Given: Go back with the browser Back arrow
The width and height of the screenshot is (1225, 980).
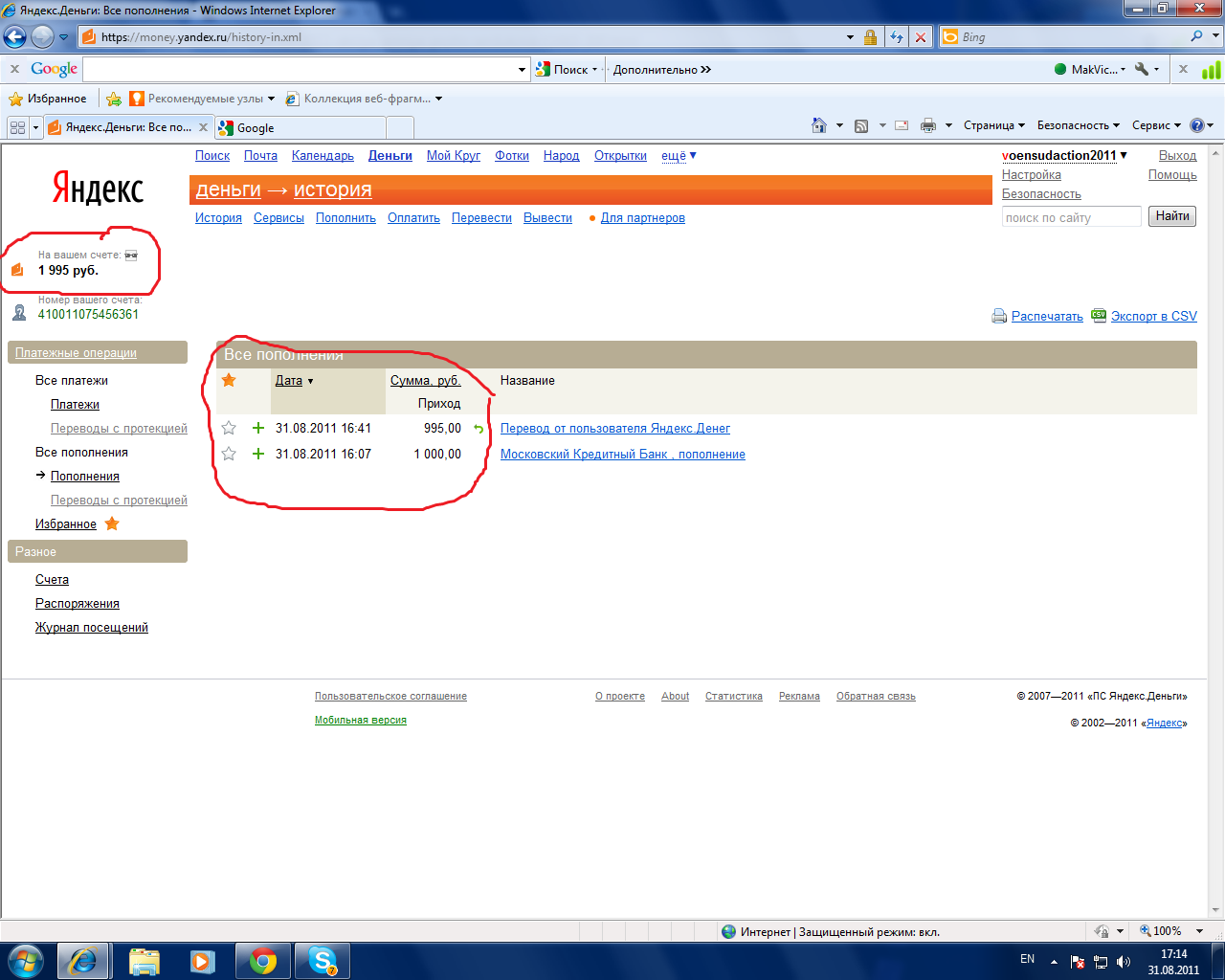Looking at the screenshot, I should [x=15, y=37].
